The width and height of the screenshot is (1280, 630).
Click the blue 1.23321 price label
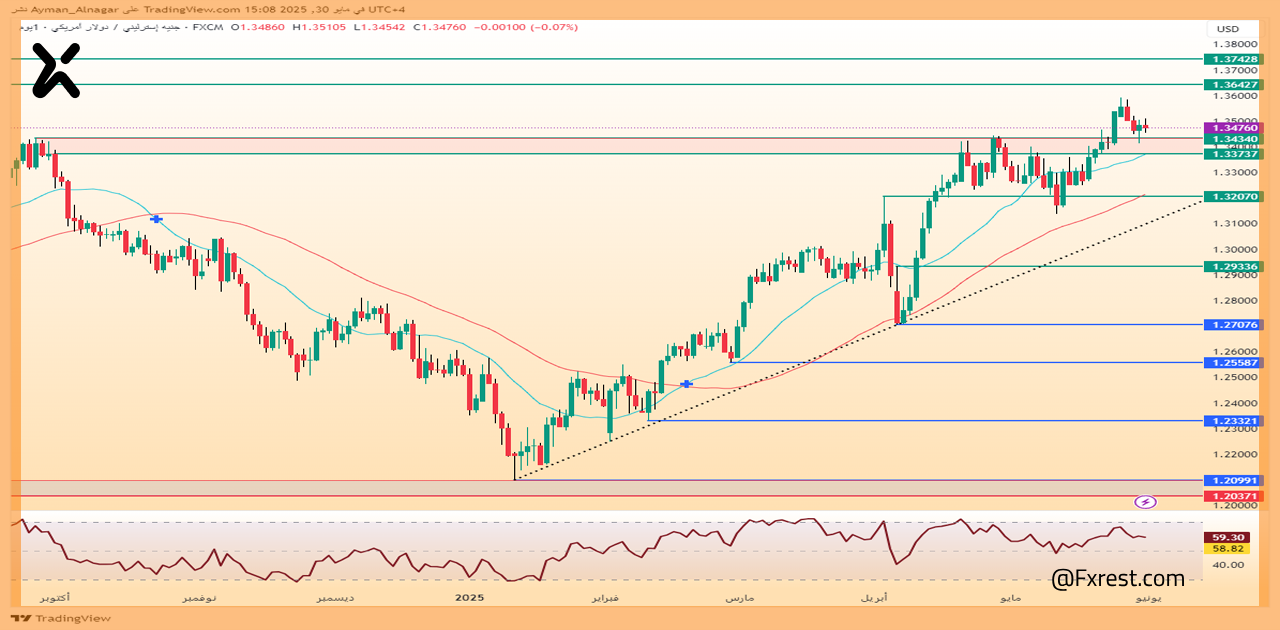click(x=1235, y=421)
